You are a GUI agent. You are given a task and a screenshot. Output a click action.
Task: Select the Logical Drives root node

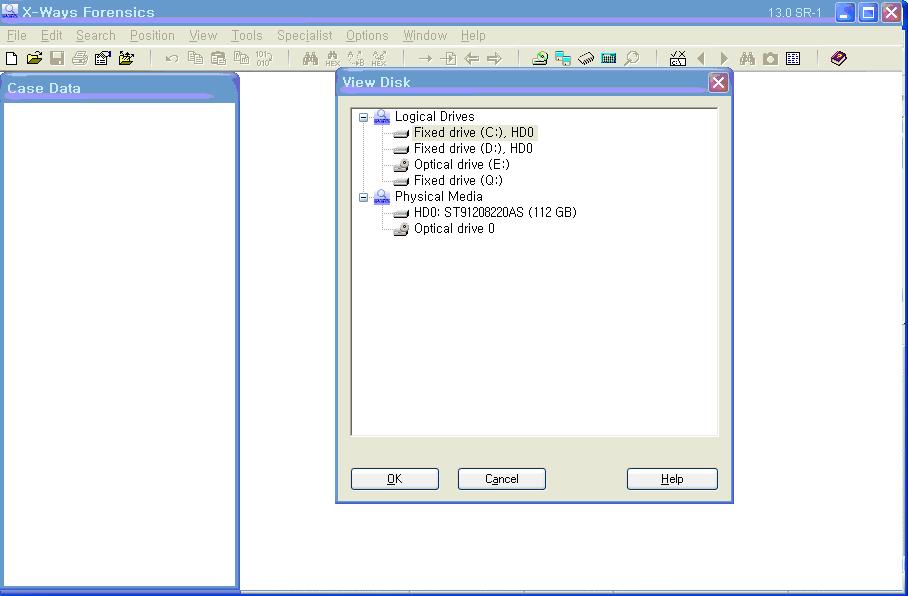tap(434, 116)
